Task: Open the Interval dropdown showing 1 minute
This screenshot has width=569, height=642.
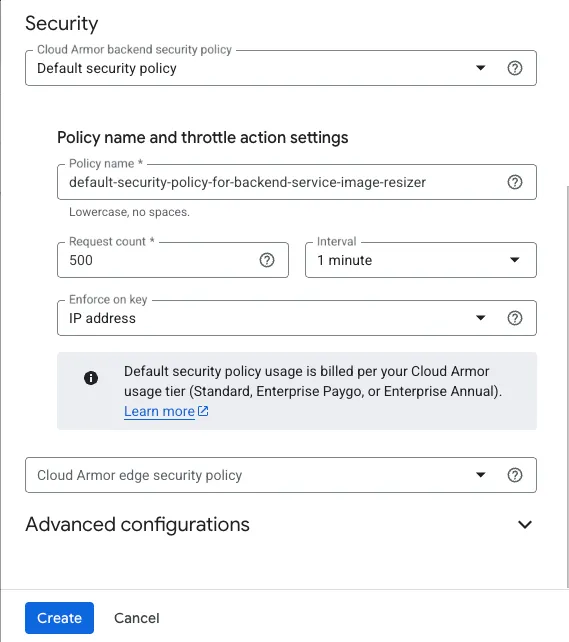Action: (421, 260)
